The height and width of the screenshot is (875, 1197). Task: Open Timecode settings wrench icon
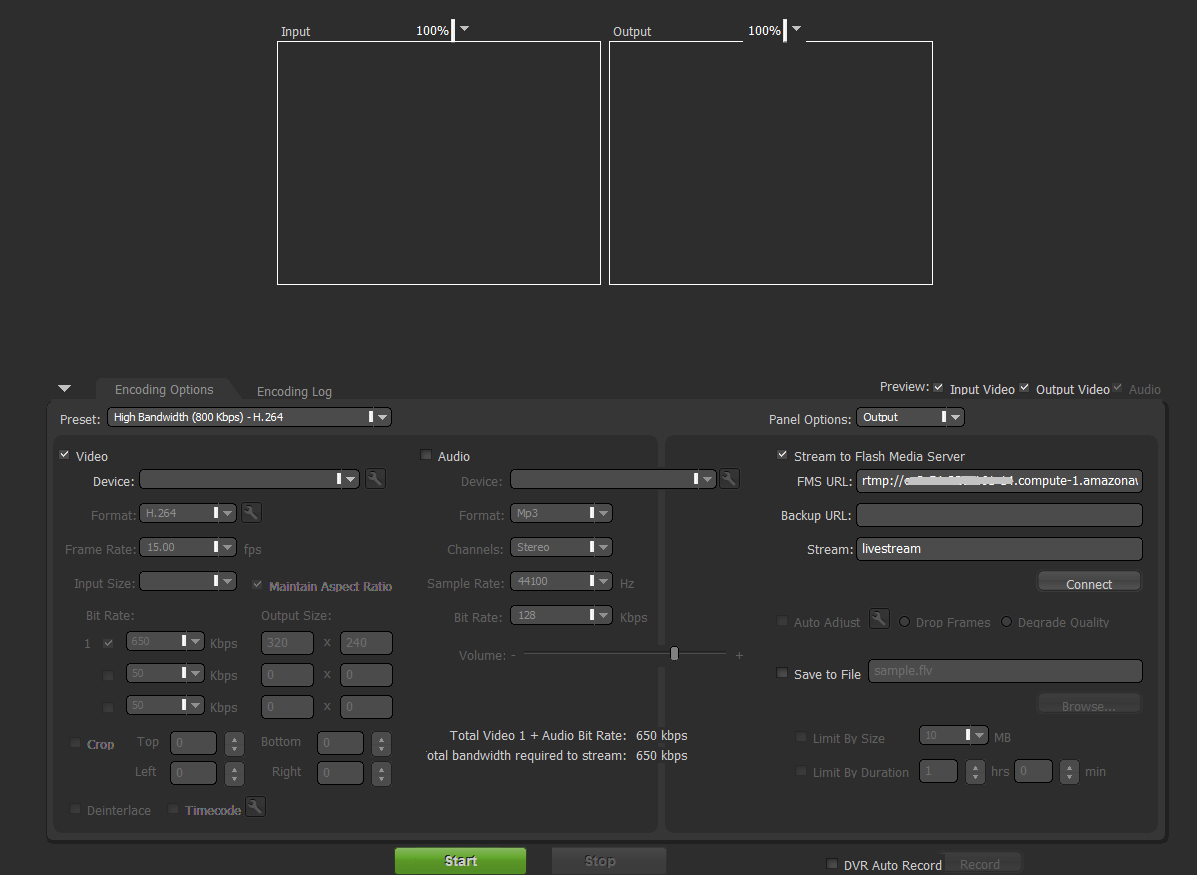coord(256,806)
